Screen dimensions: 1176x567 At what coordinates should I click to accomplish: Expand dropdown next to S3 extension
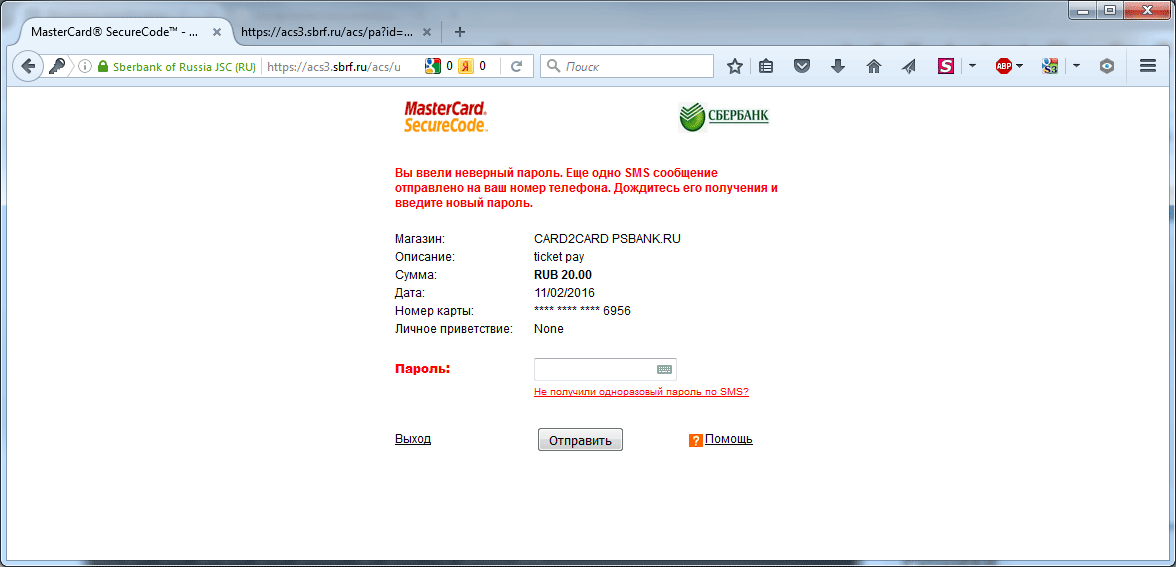click(x=1076, y=66)
